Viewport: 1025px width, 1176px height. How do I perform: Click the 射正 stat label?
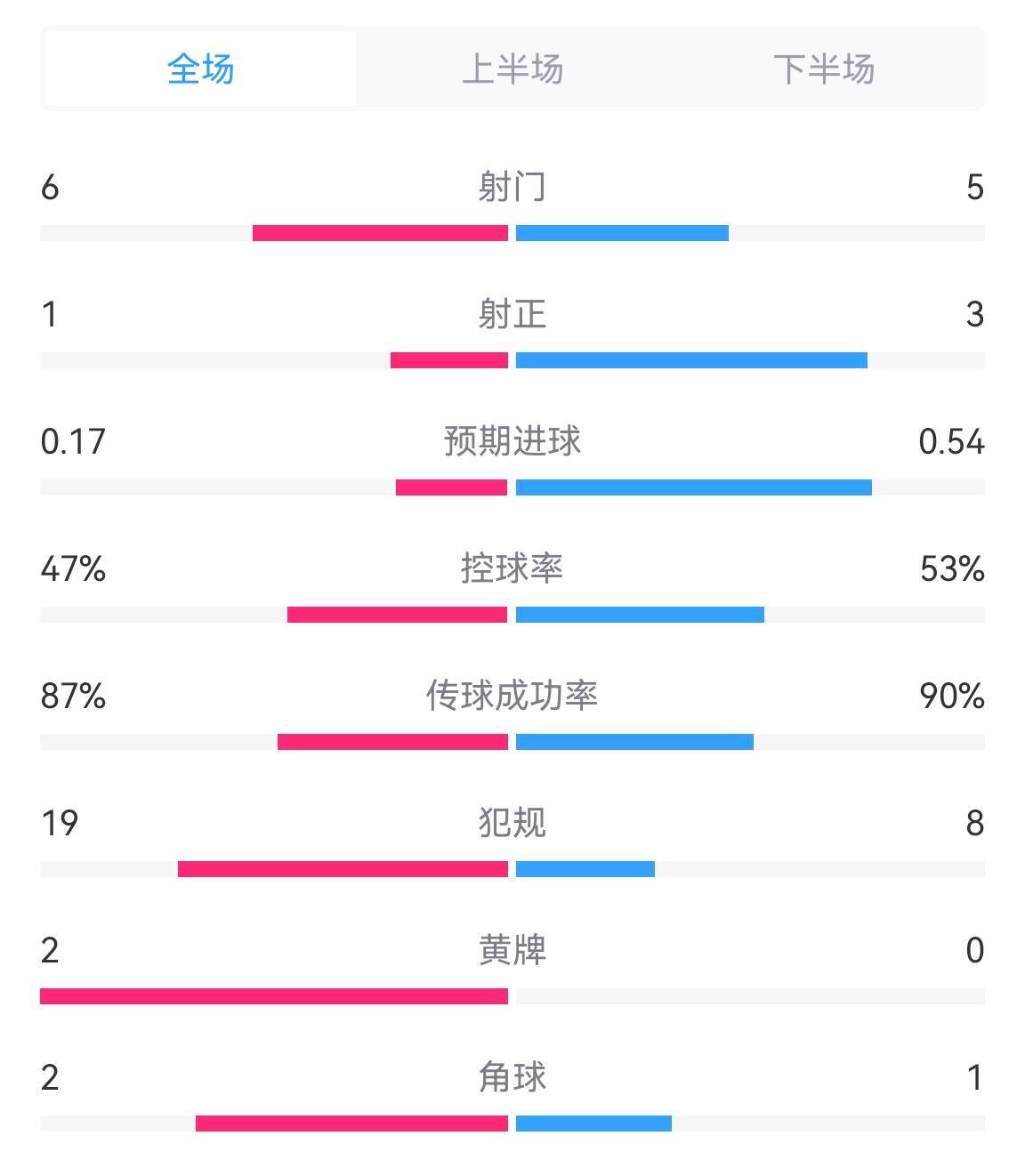512,314
